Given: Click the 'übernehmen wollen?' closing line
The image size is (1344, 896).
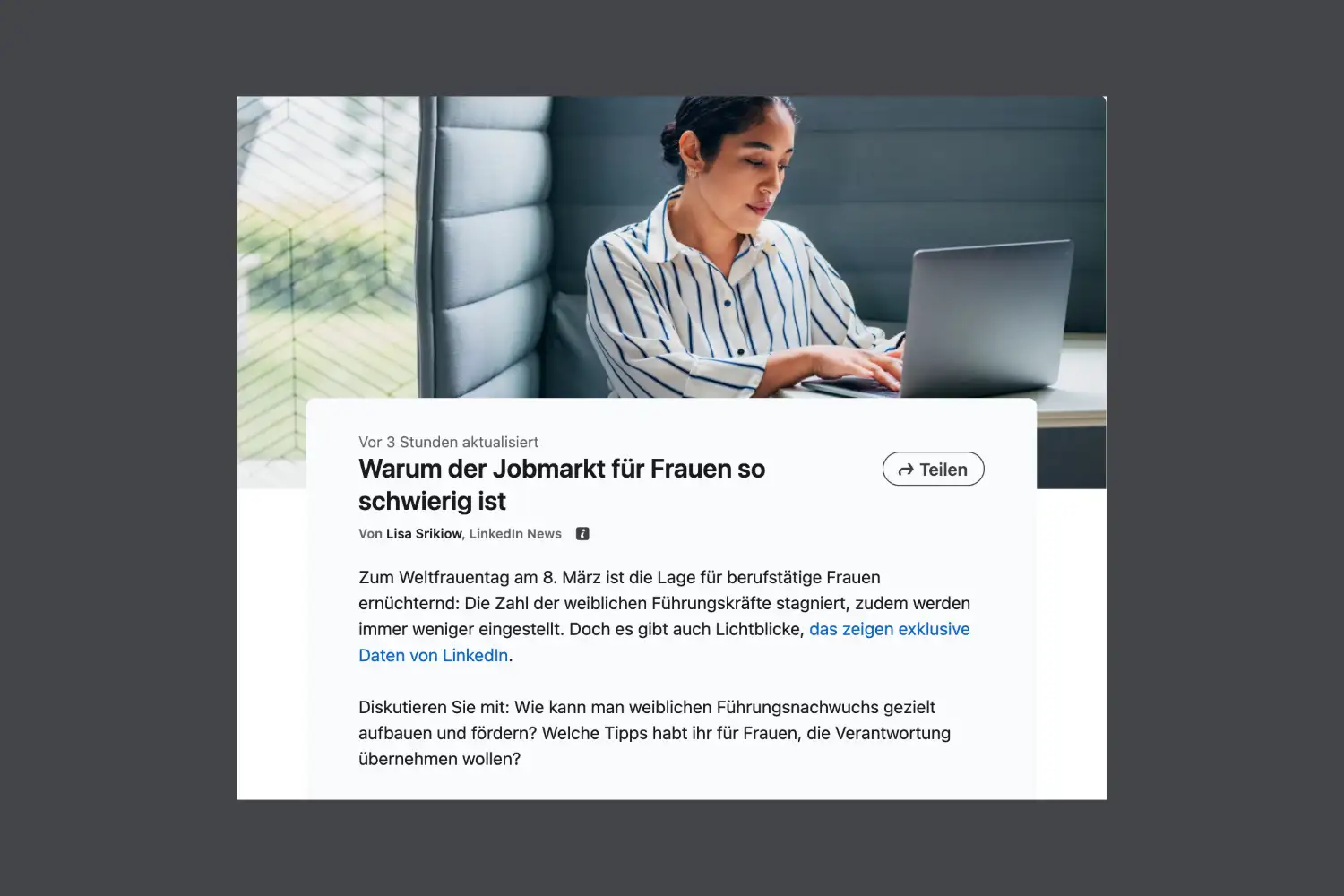Looking at the screenshot, I should coord(439,759).
